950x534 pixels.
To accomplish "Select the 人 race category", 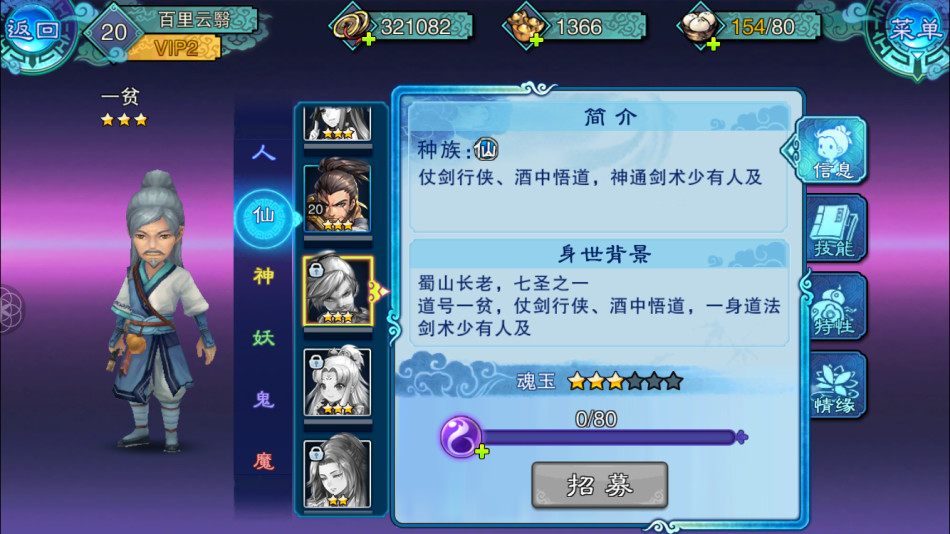I will [264, 152].
